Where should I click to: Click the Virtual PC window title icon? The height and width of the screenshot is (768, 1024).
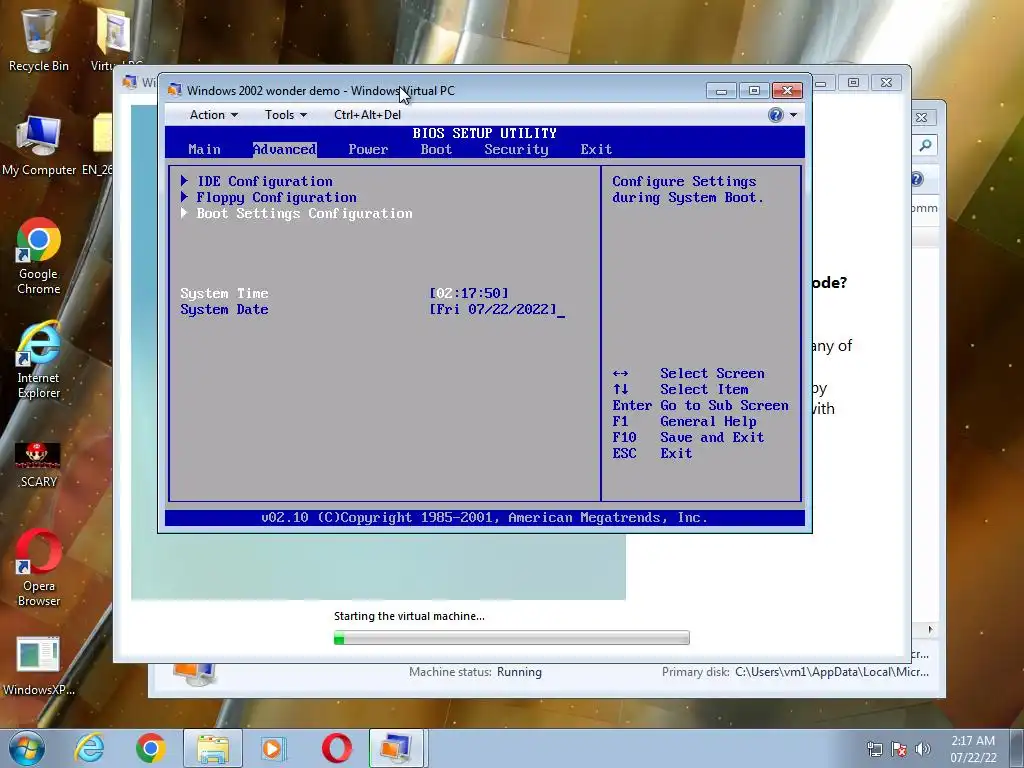tap(174, 90)
